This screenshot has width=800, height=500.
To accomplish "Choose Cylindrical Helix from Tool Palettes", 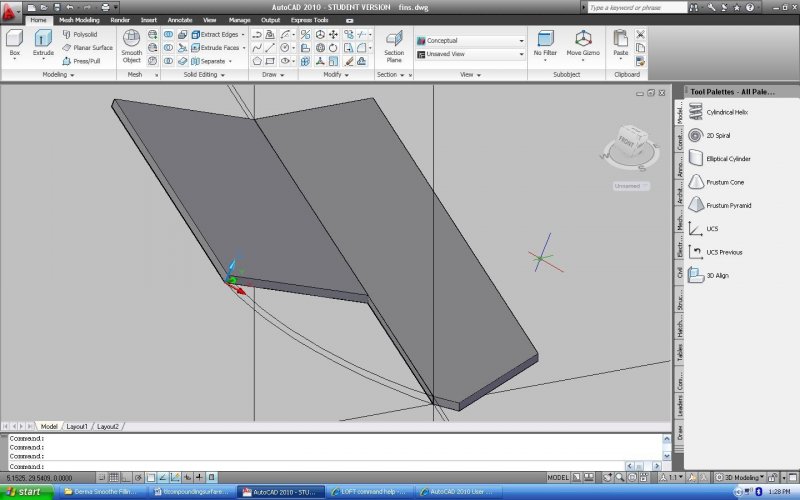I will [x=727, y=112].
